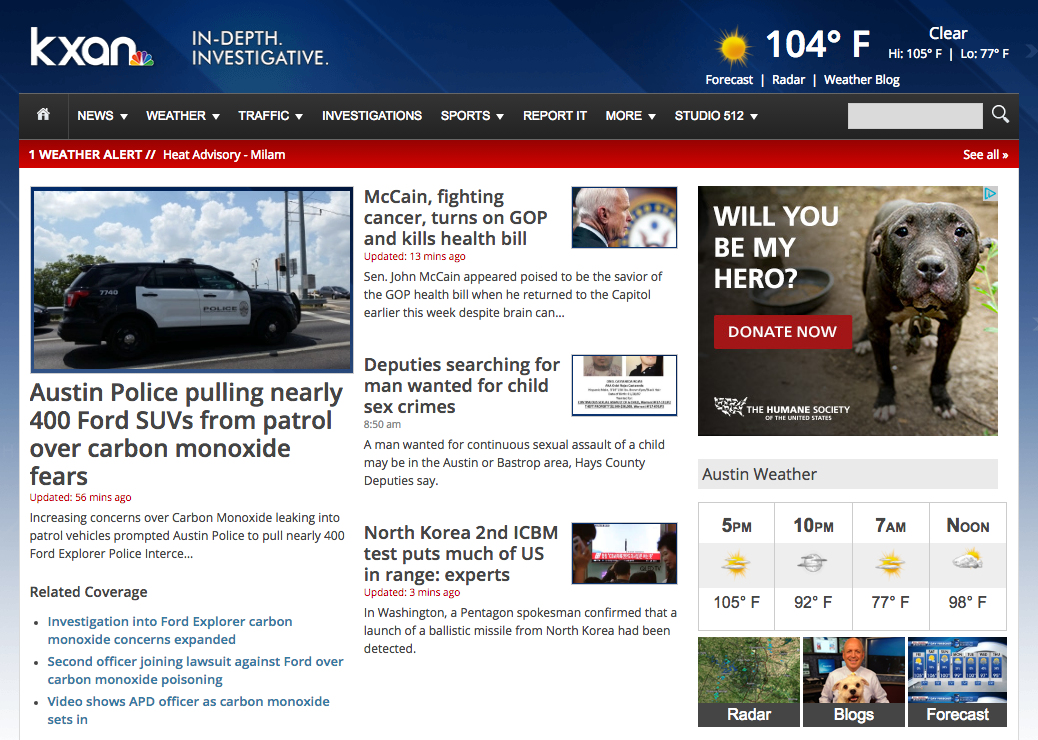The height and width of the screenshot is (740, 1038).
Task: Open Second officer joining lawsuit link
Action: [x=195, y=670]
